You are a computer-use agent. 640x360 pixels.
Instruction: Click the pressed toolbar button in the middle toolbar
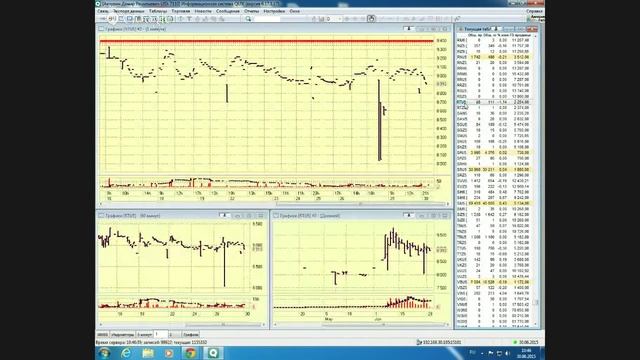tap(371, 19)
